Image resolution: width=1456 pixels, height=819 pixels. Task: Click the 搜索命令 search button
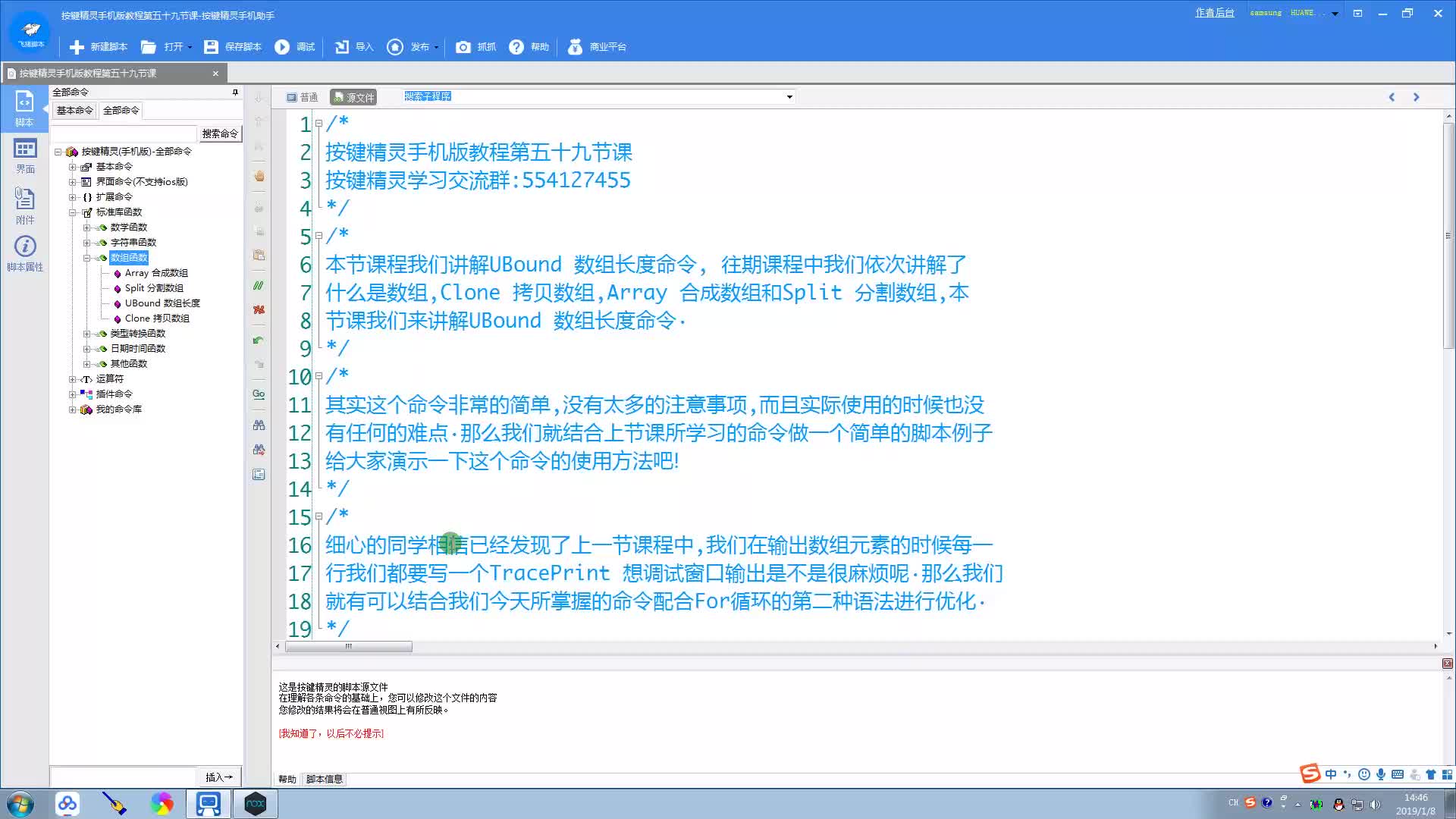coord(220,133)
